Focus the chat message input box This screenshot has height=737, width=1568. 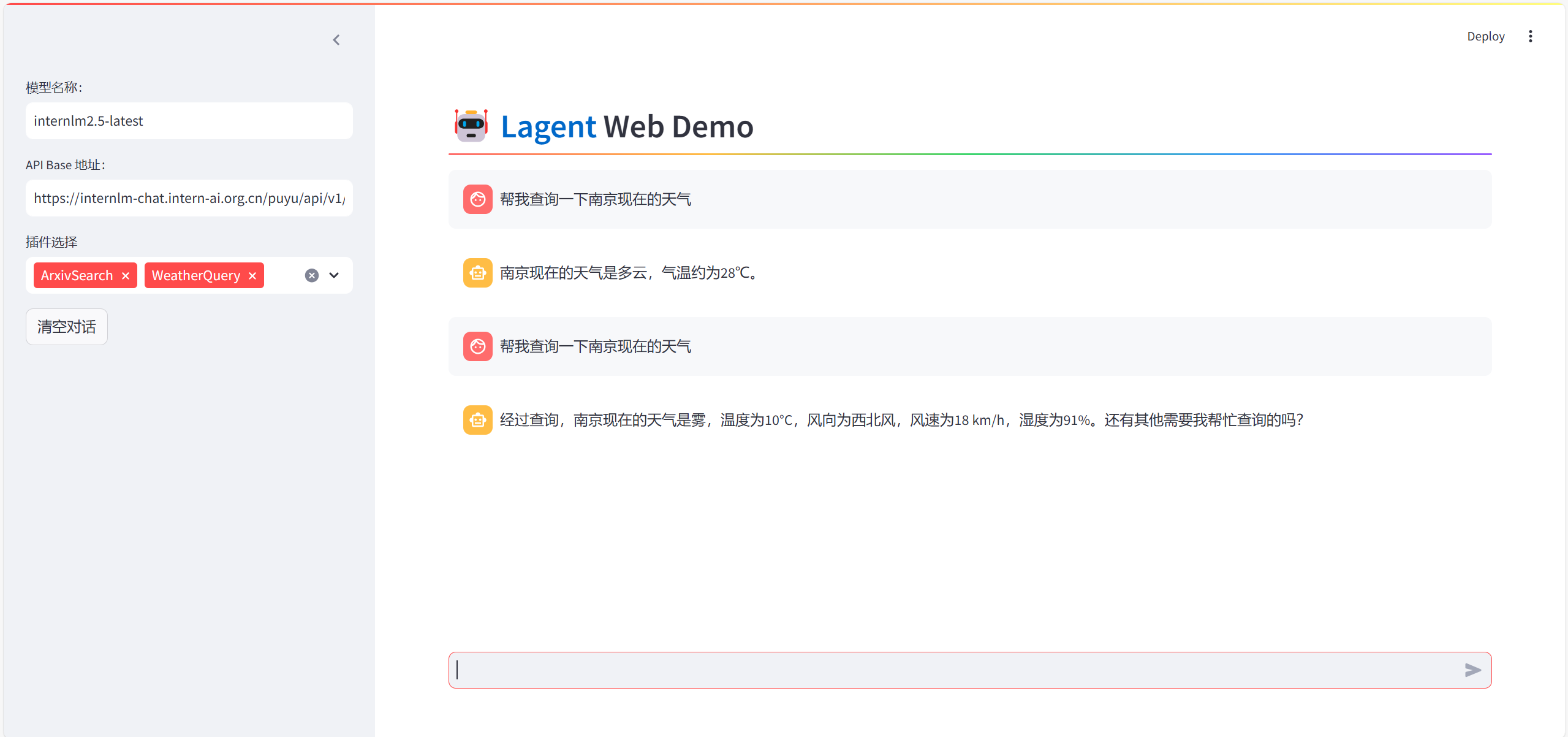point(956,670)
